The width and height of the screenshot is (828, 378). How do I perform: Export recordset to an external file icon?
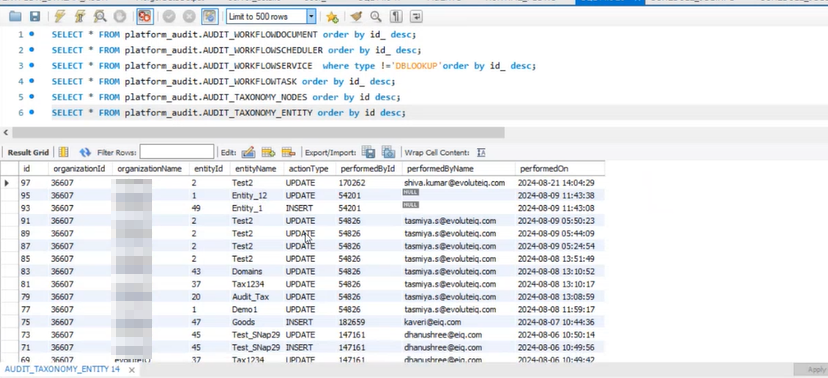(368, 153)
